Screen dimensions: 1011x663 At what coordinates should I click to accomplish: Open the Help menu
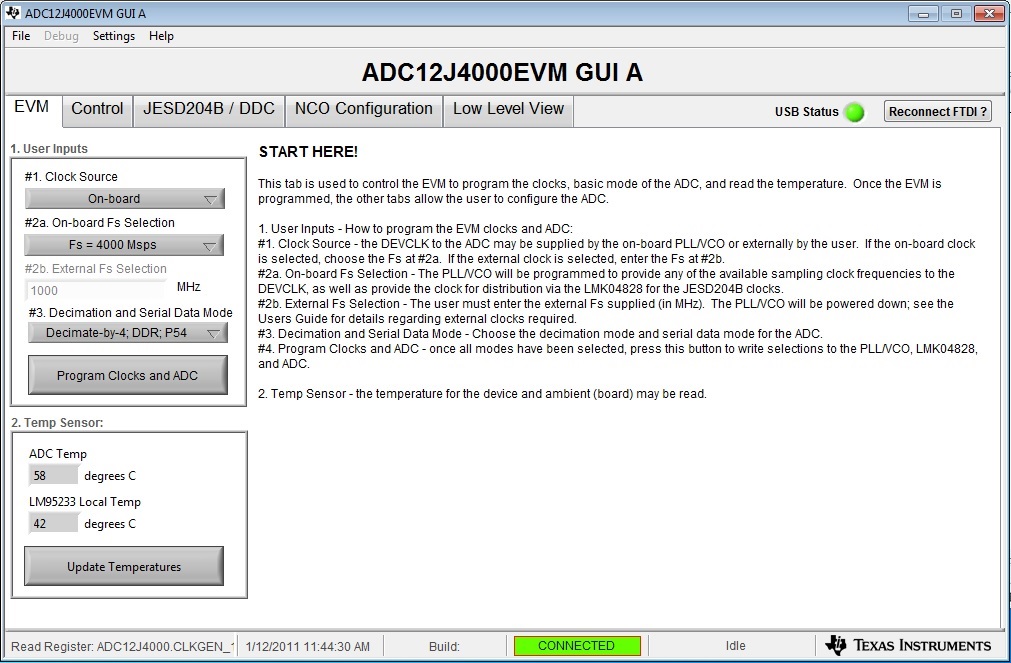click(x=161, y=36)
